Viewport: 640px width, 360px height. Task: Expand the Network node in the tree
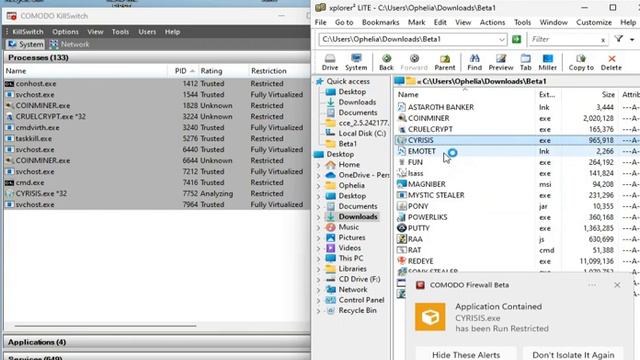318,290
